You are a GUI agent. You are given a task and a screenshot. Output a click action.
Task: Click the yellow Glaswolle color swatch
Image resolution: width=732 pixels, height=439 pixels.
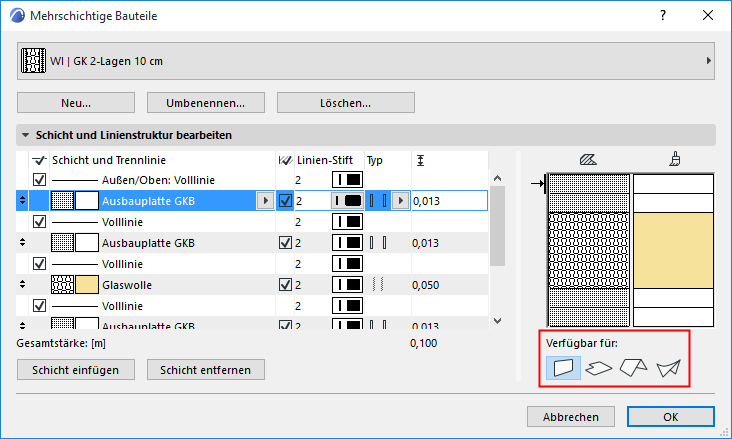point(86,285)
